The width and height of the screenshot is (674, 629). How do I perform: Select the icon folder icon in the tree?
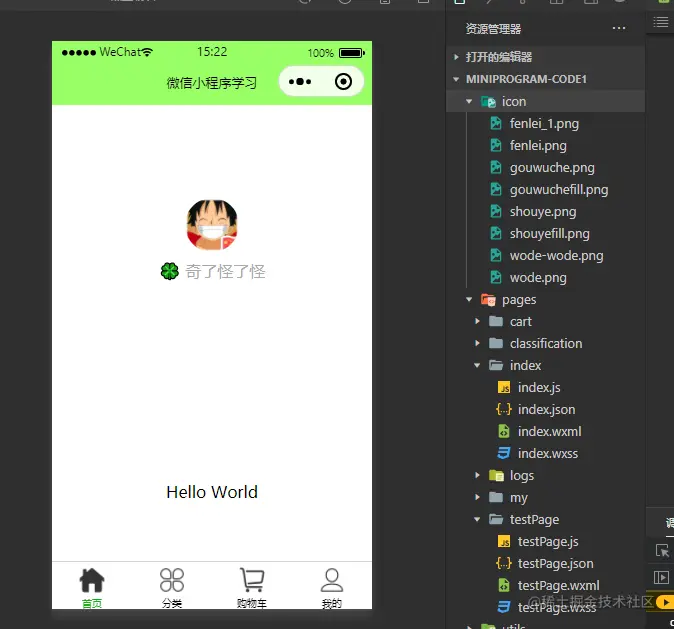click(x=488, y=102)
